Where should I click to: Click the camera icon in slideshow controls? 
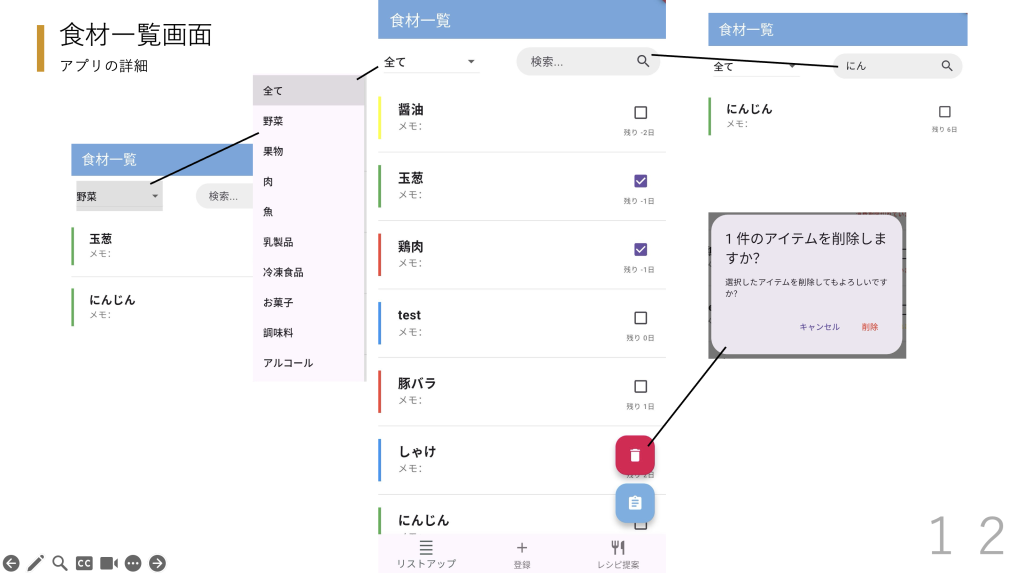(109, 563)
